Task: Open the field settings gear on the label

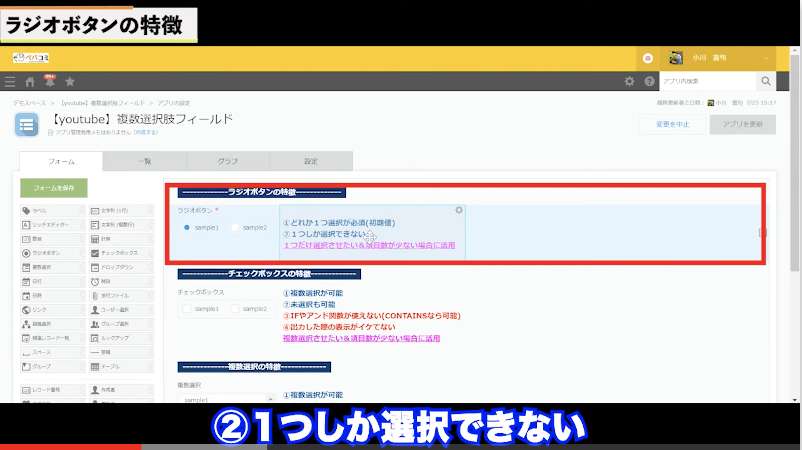Action: point(459,210)
